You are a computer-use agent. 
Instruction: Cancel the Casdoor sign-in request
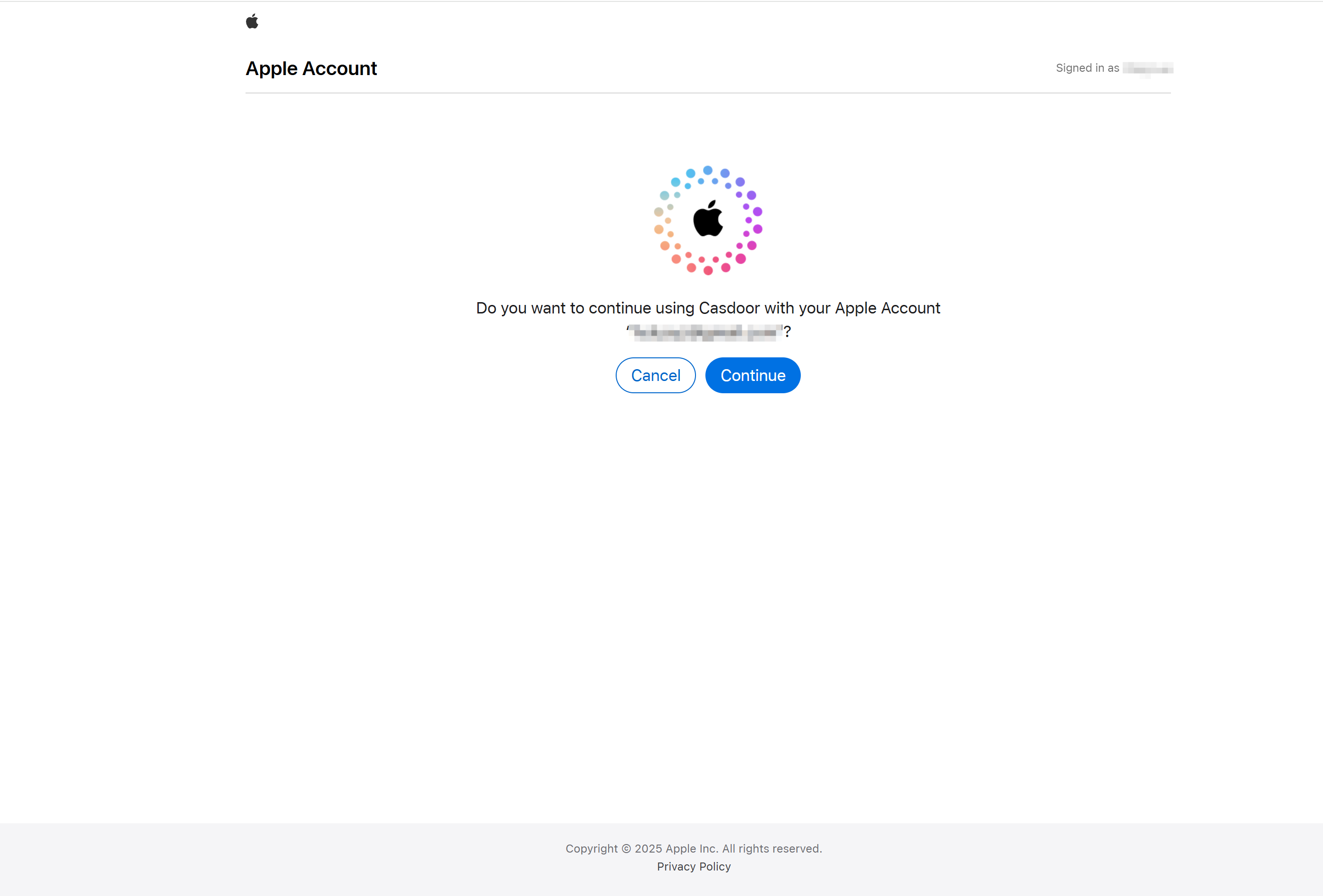pyautogui.click(x=655, y=375)
